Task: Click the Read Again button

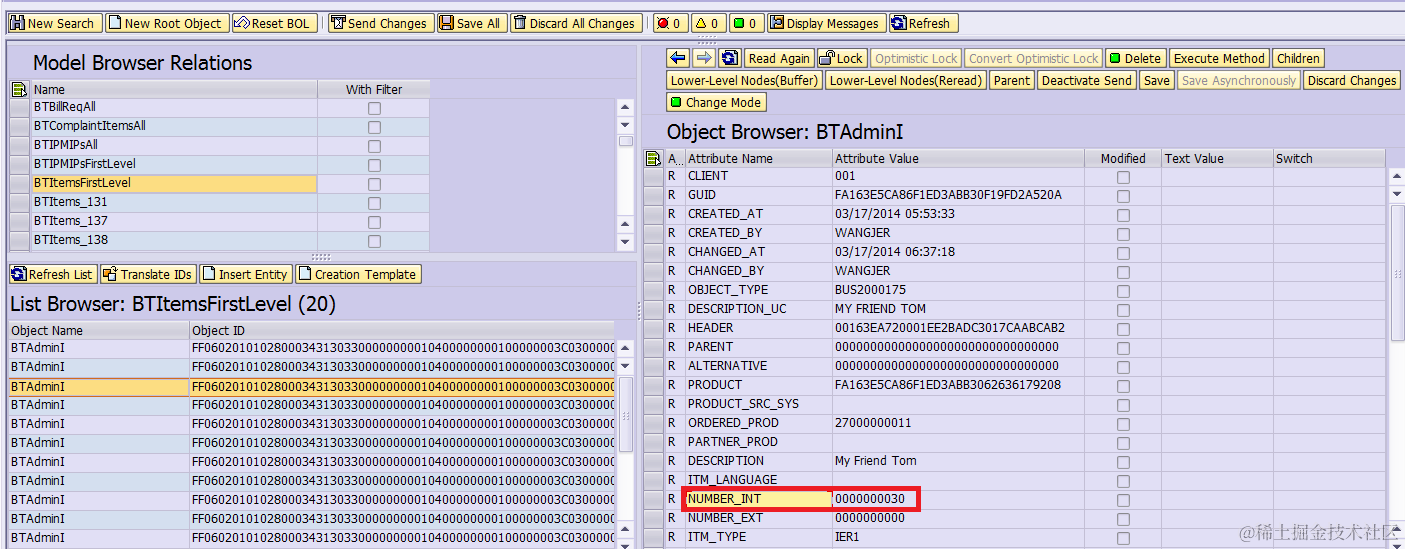Action: 779,58
